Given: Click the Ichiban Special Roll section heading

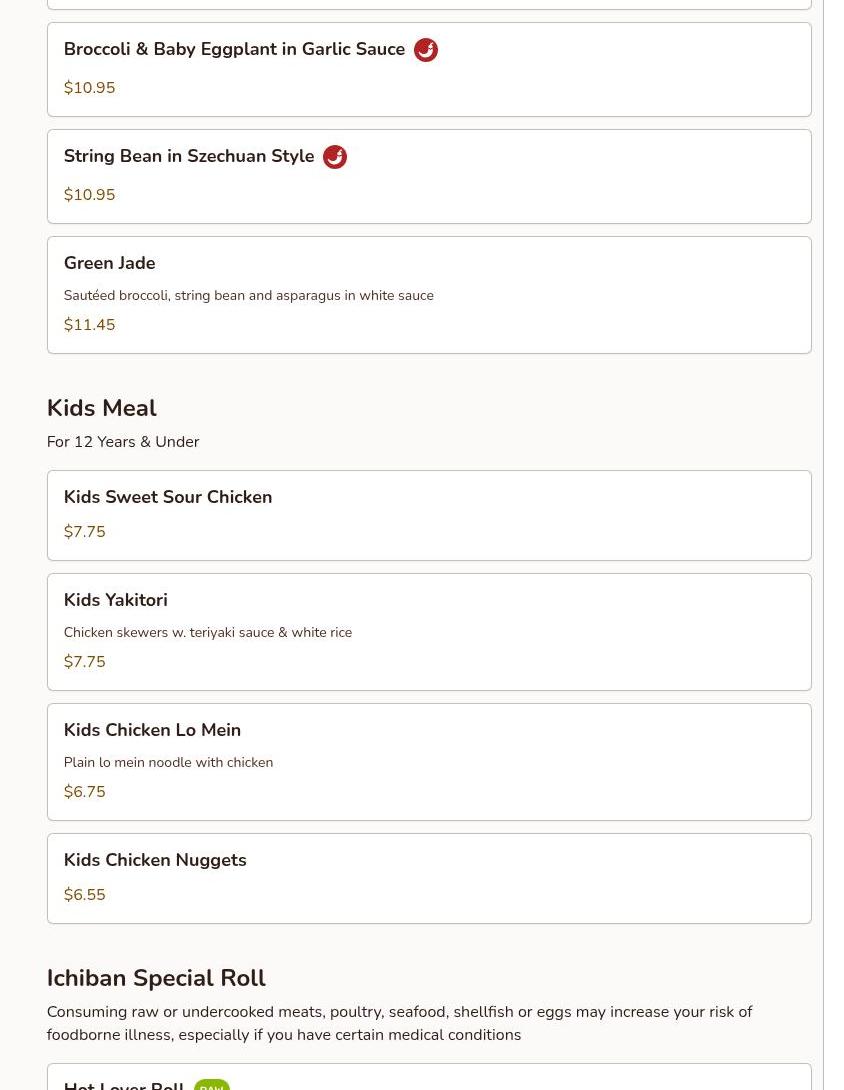Looking at the screenshot, I should [x=156, y=979].
